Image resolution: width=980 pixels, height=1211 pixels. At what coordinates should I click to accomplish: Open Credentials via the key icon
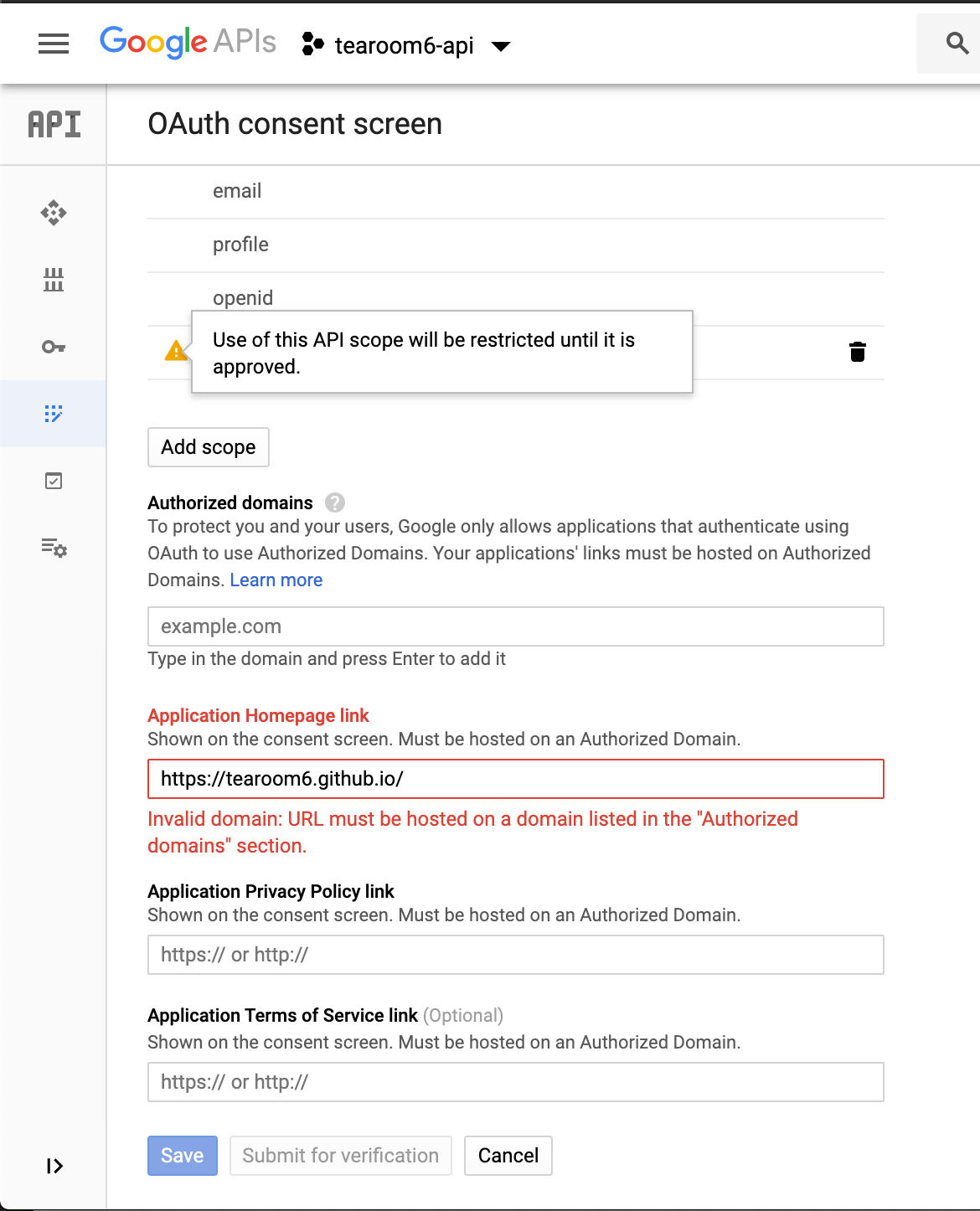(x=53, y=346)
